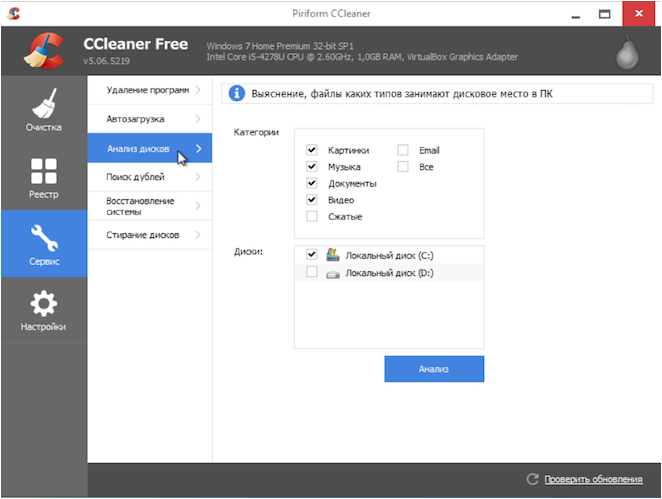The height and width of the screenshot is (499, 662).
Task: Open Автозагрузка menu item
Action: 150,119
